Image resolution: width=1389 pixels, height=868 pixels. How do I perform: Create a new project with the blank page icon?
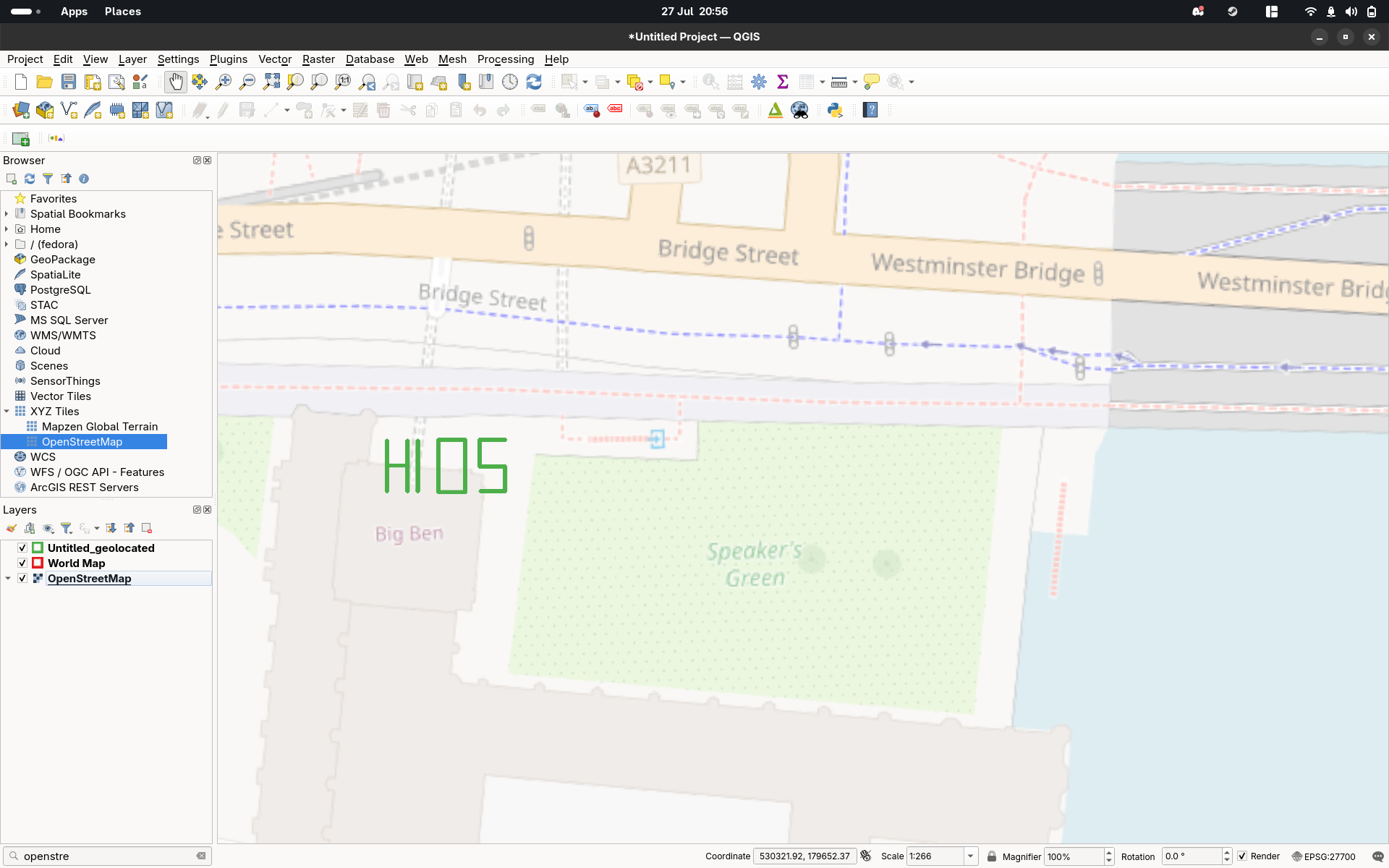(21, 82)
